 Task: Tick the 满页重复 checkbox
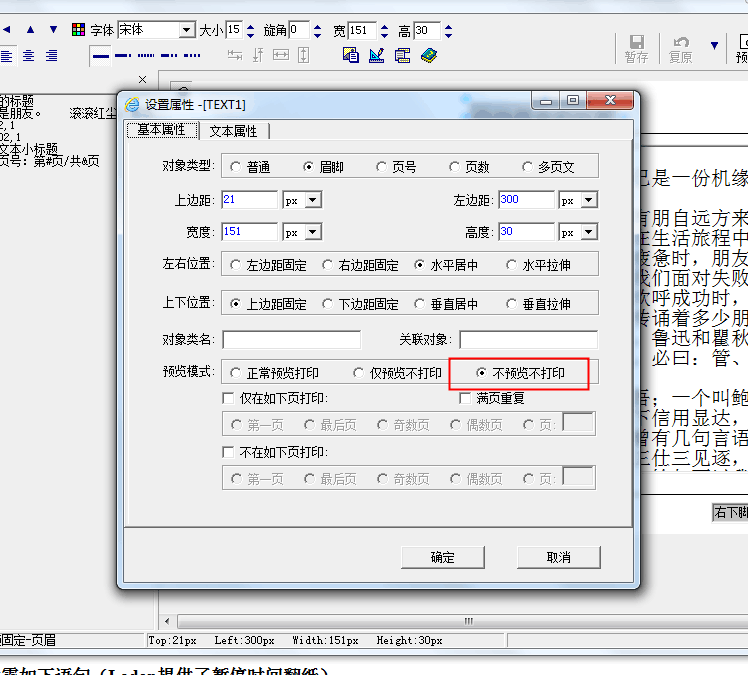(465, 398)
